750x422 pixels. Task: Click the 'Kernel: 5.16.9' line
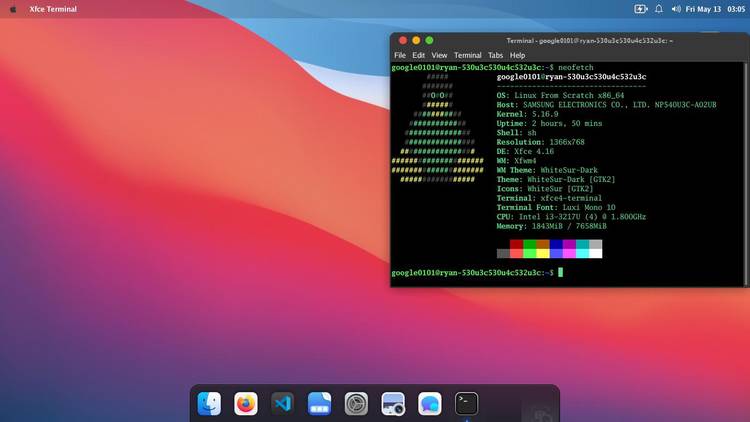click(x=527, y=114)
